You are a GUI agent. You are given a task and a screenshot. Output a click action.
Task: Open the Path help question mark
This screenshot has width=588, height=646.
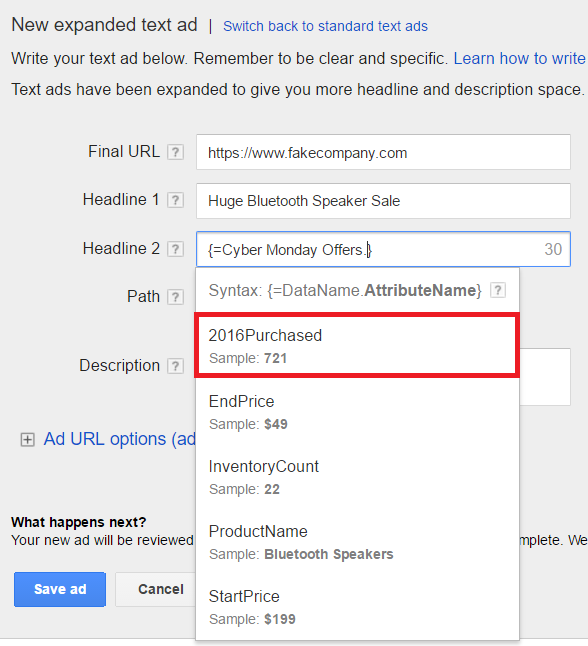coord(175,297)
